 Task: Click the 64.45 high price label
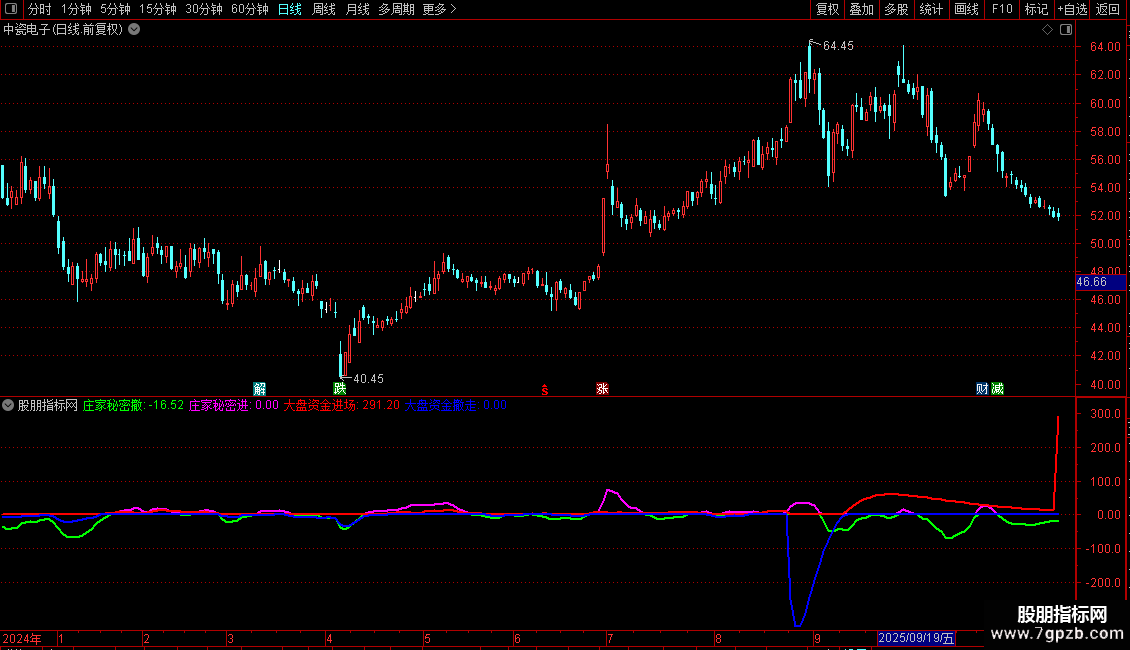pos(838,46)
